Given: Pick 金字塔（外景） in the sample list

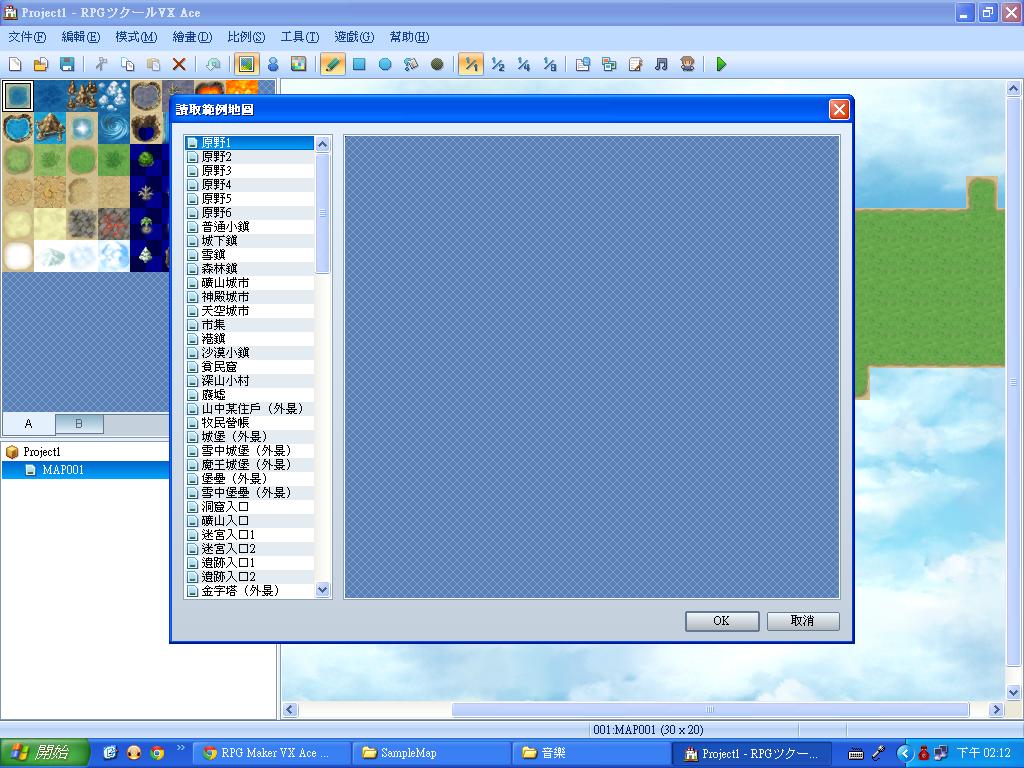Looking at the screenshot, I should (x=249, y=590).
